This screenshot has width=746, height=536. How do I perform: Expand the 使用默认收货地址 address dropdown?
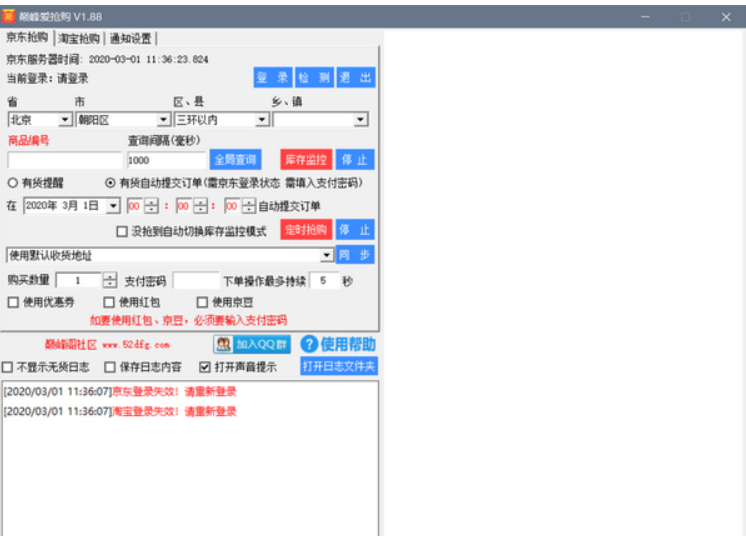click(x=326, y=255)
